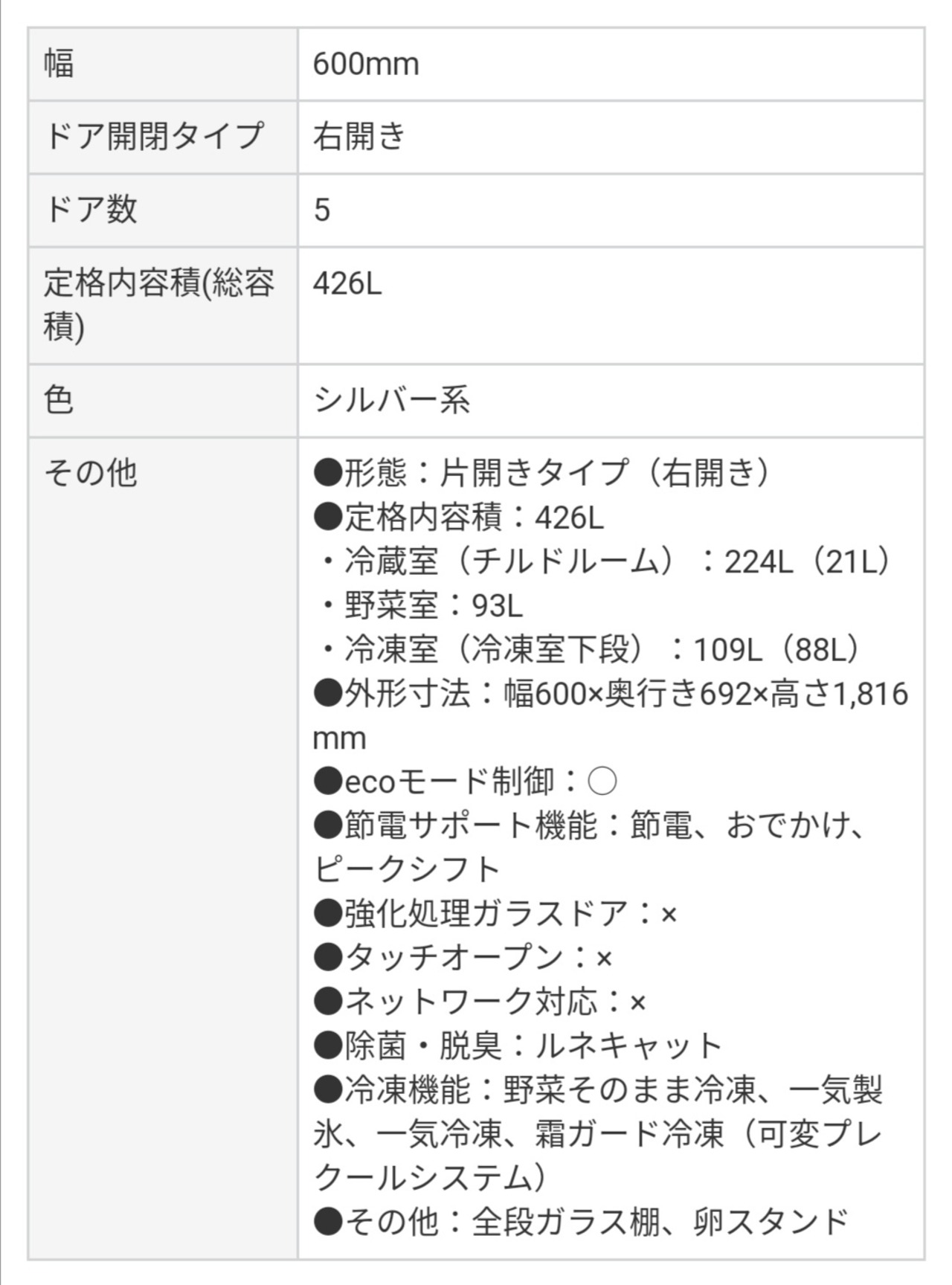Select the 600mm width value
The width and height of the screenshot is (952, 1285).
point(366,64)
